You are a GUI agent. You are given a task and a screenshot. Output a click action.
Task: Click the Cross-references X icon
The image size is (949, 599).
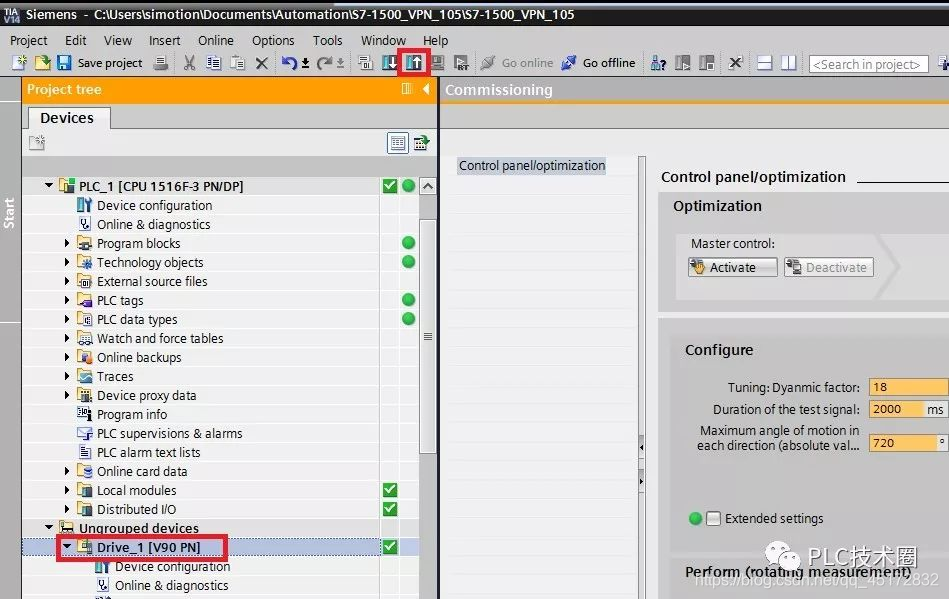pos(735,62)
